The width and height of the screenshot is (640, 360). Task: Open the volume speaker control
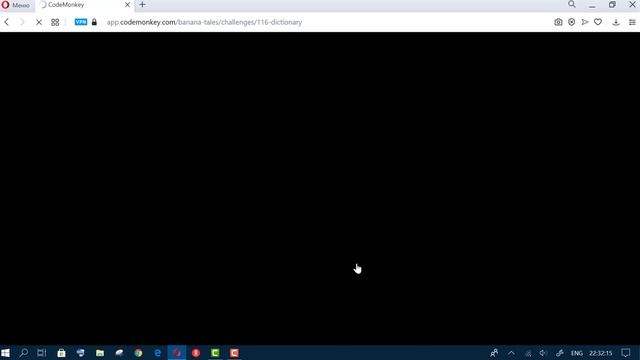coord(543,353)
